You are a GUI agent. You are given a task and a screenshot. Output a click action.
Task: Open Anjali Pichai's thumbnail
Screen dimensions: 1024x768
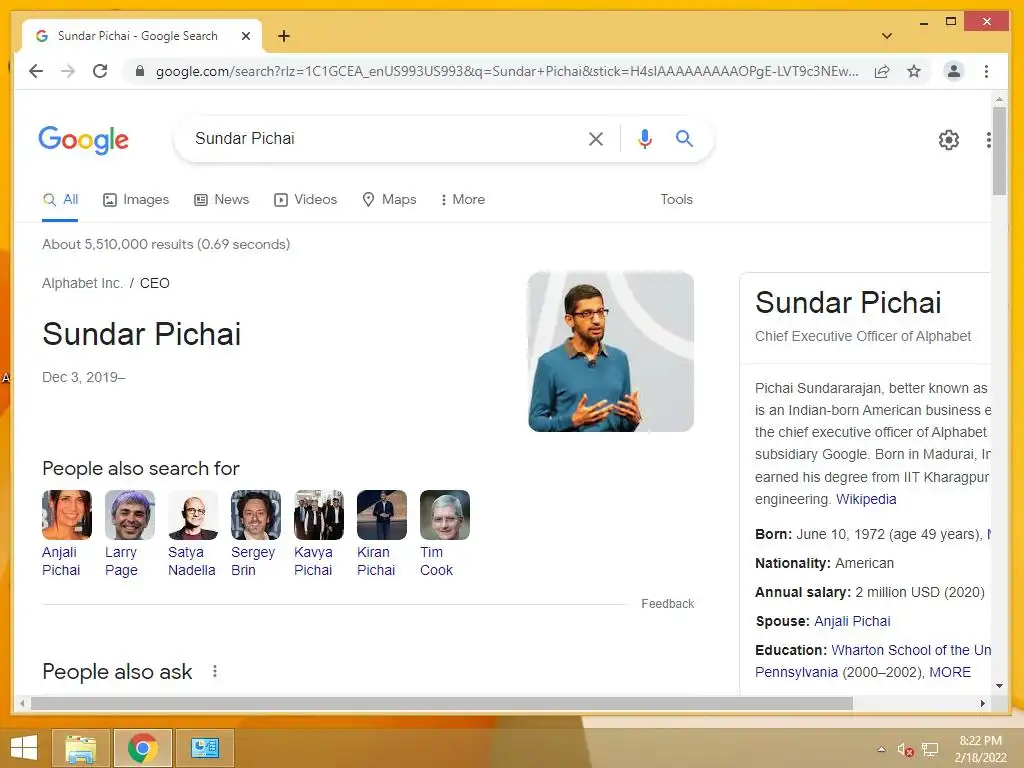click(67, 515)
